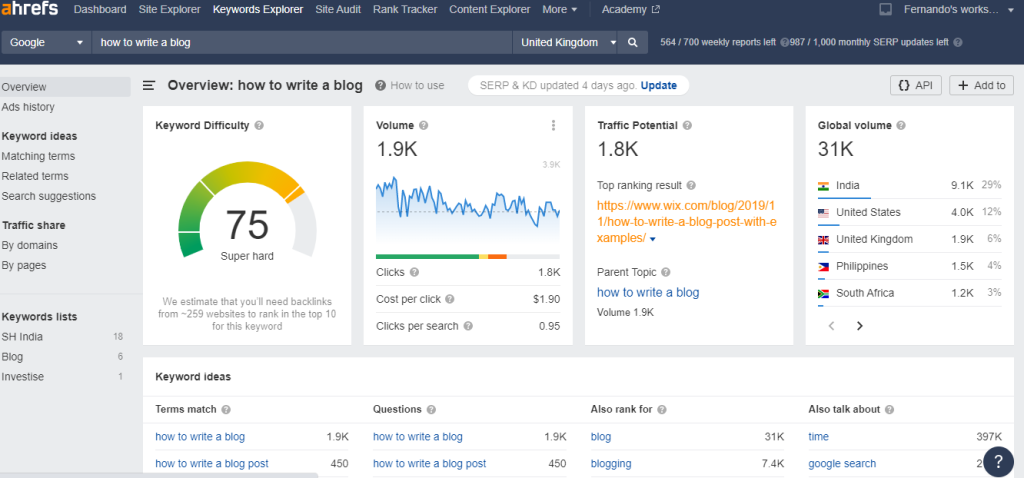This screenshot has height=478, width=1024.
Task: Open the wix.com top ranking result link
Action: (686, 222)
